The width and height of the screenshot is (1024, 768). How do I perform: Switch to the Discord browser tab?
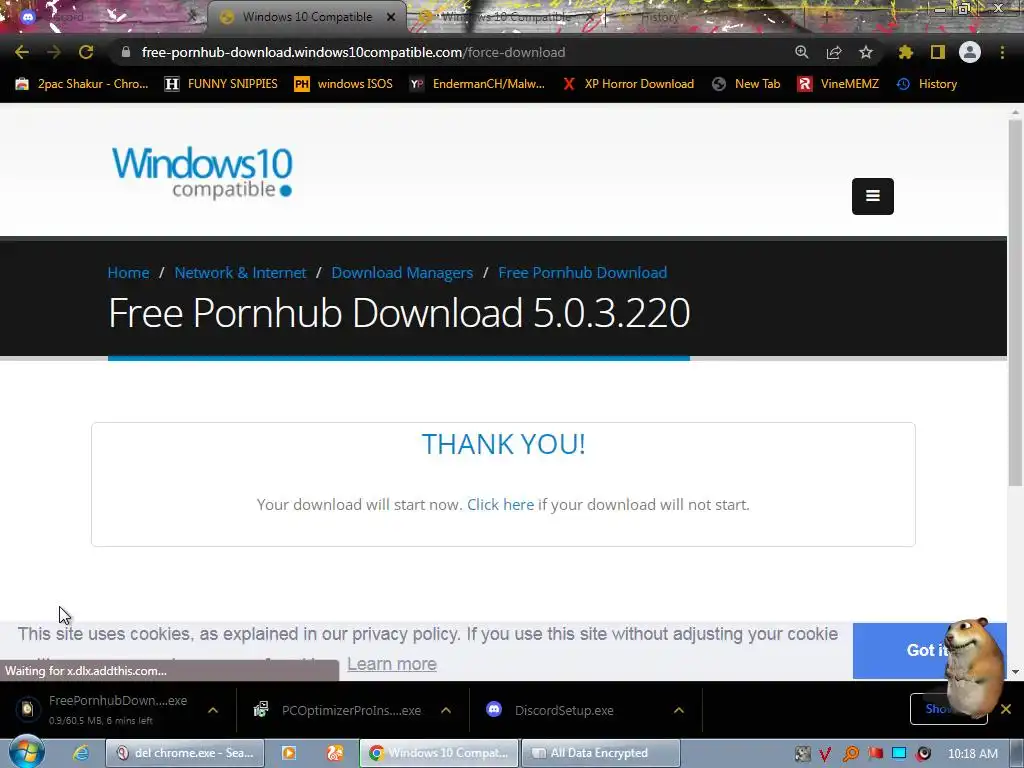(x=98, y=17)
